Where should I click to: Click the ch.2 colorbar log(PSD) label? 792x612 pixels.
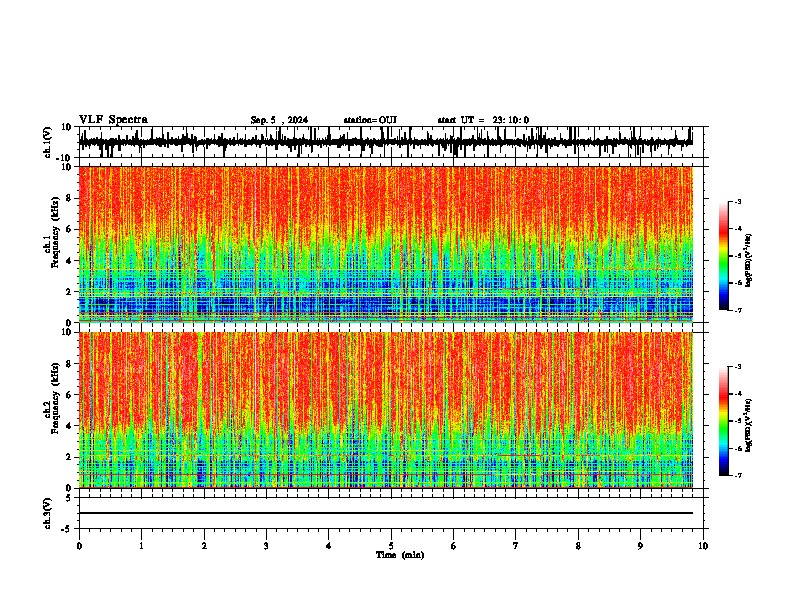[x=749, y=425]
